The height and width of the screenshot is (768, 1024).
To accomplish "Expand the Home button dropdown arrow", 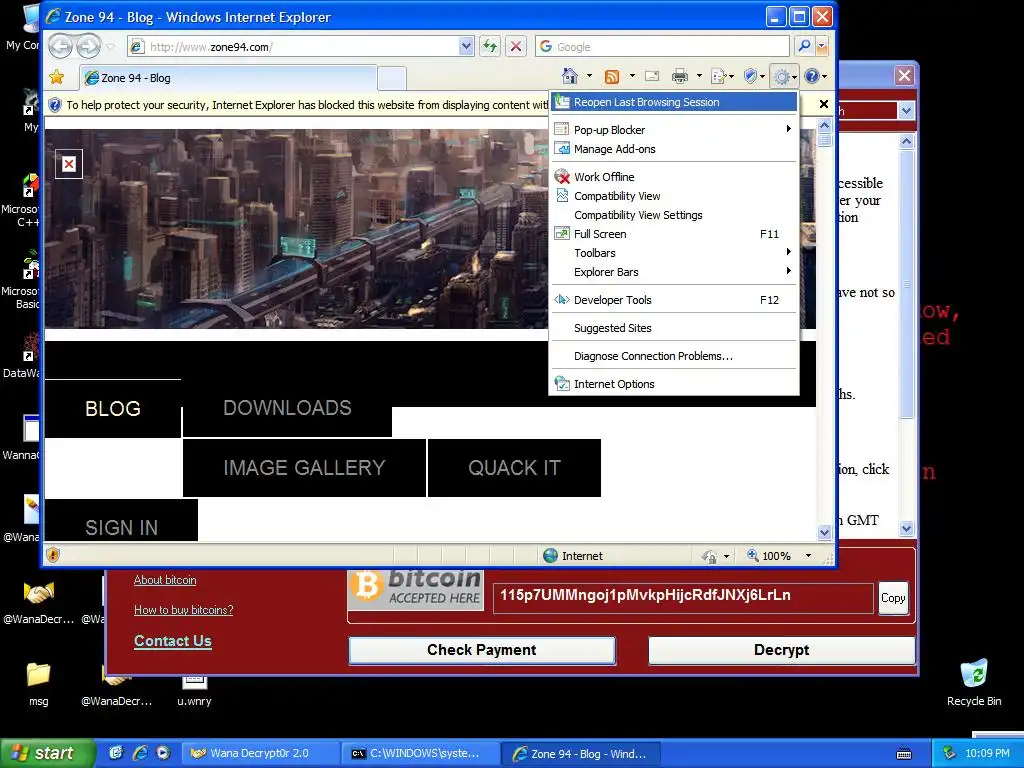I will (x=589, y=76).
